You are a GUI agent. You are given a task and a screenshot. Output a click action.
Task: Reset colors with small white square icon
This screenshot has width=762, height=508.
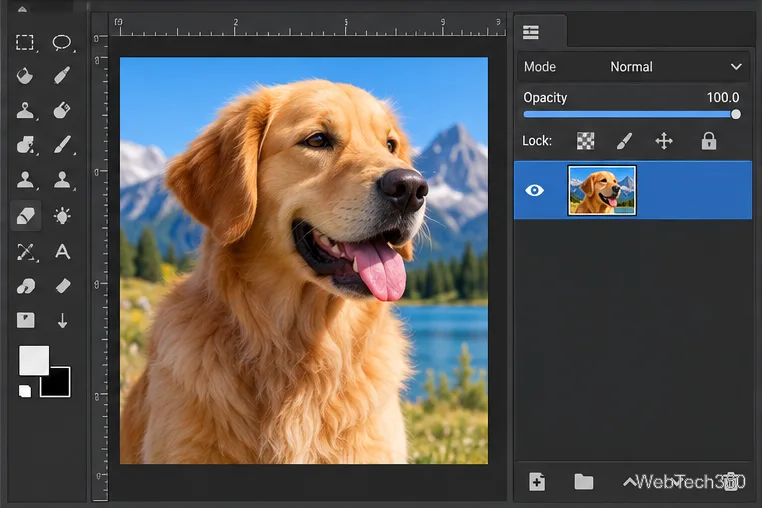pyautogui.click(x=25, y=391)
